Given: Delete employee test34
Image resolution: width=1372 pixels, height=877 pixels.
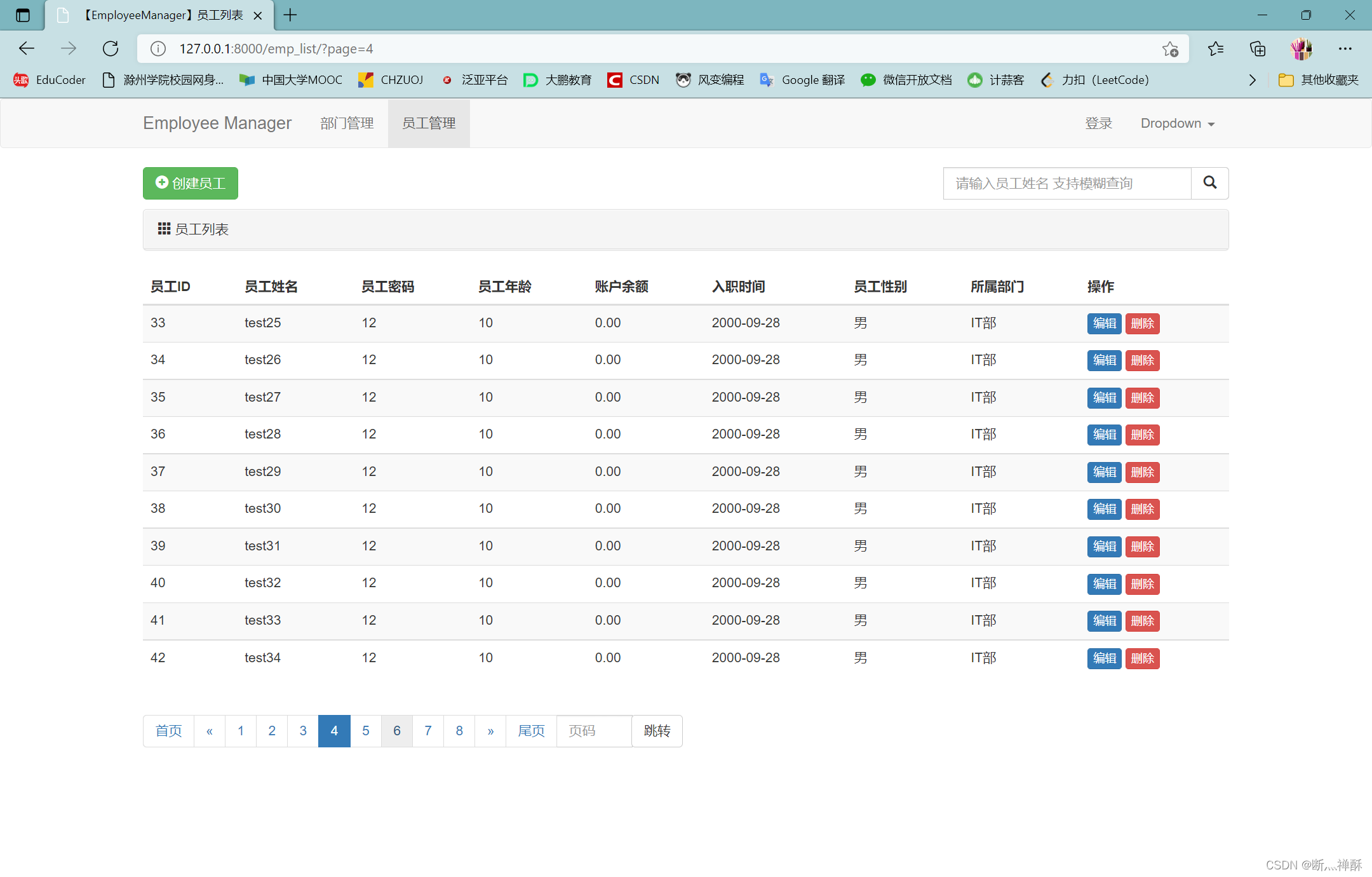Looking at the screenshot, I should (1142, 658).
